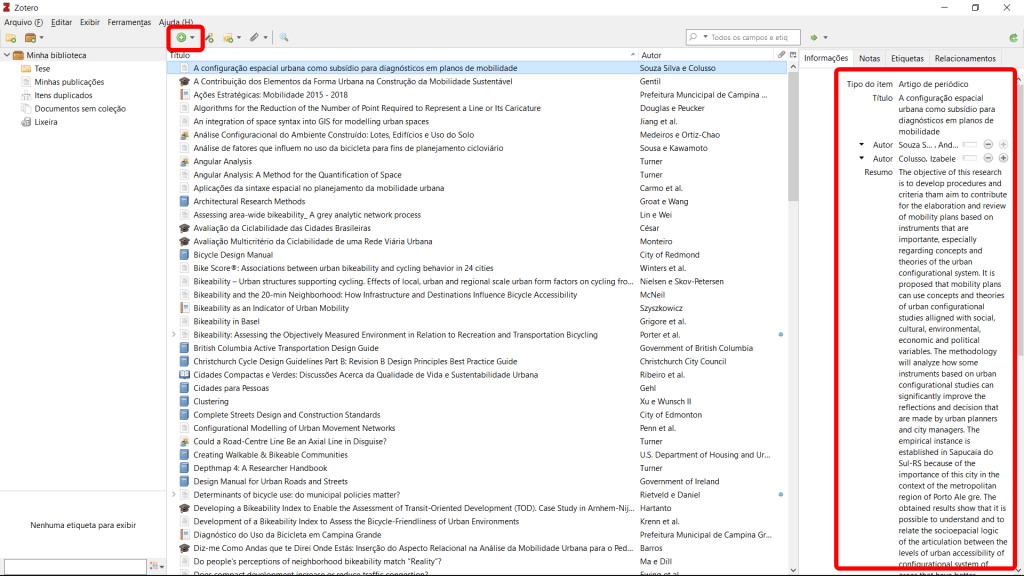Switch to the Etiquetas tab
Screen dimensions: 1024x576
[x=907, y=58]
